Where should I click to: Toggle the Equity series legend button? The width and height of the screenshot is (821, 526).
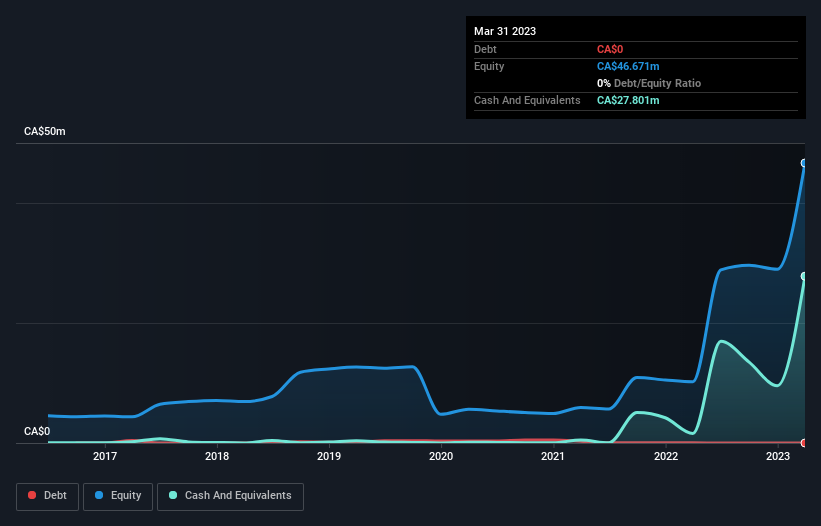click(118, 496)
